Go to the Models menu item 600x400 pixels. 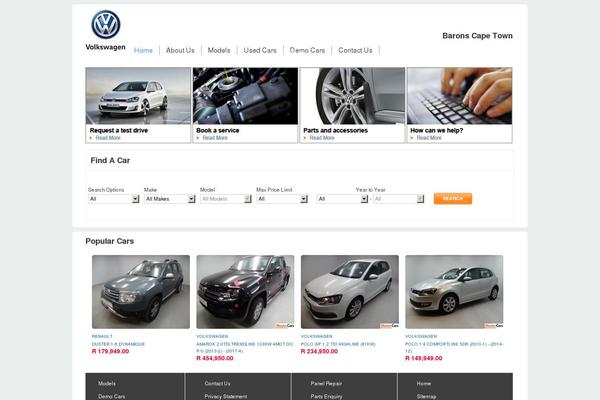click(x=219, y=51)
